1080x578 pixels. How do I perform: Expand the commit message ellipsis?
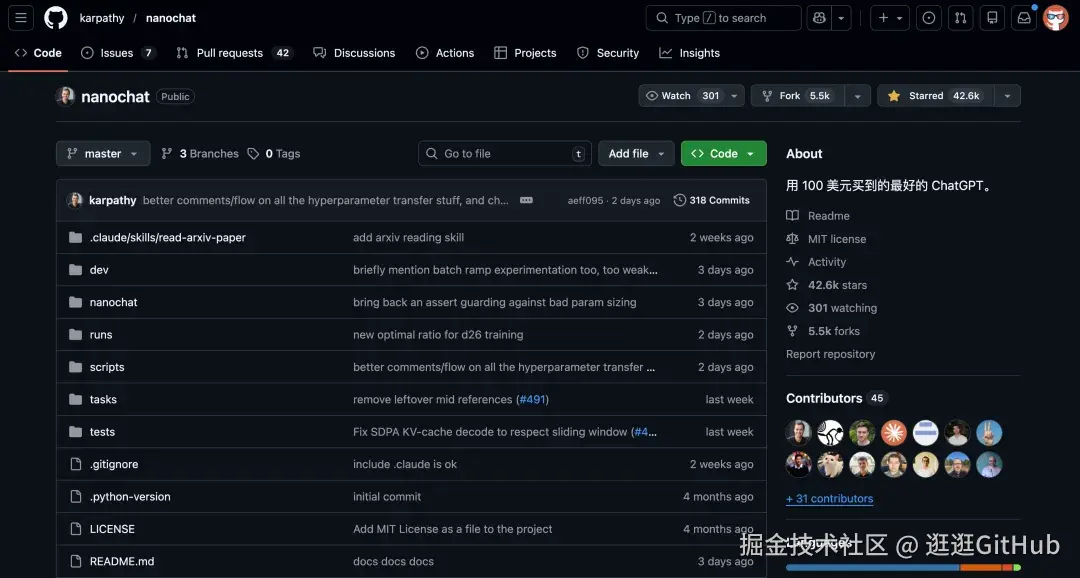[526, 200]
